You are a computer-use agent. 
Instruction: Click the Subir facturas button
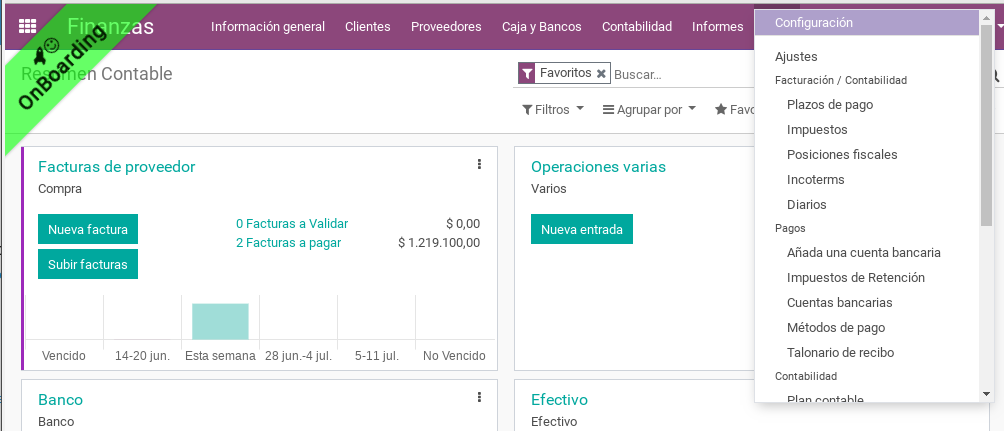pos(88,264)
